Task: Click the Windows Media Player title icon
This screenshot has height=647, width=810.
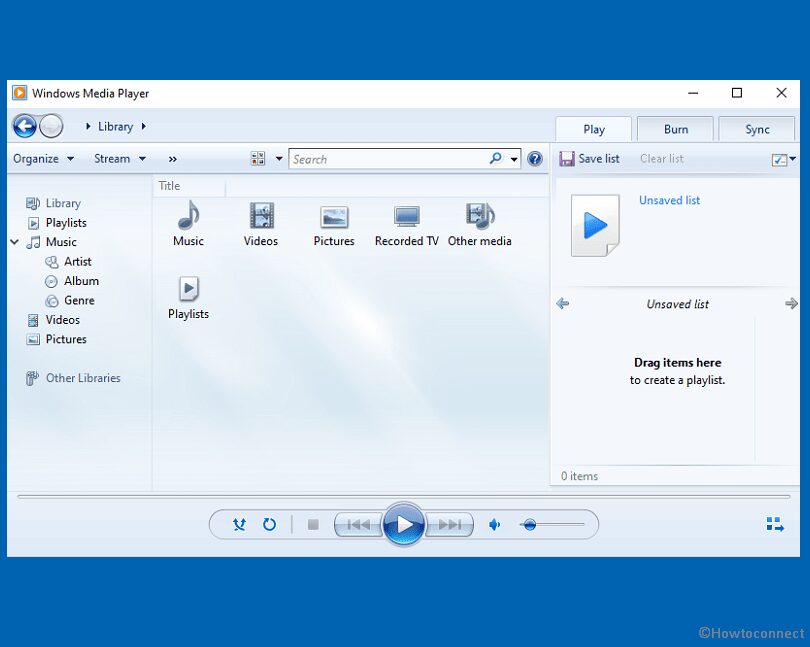Action: pyautogui.click(x=20, y=93)
